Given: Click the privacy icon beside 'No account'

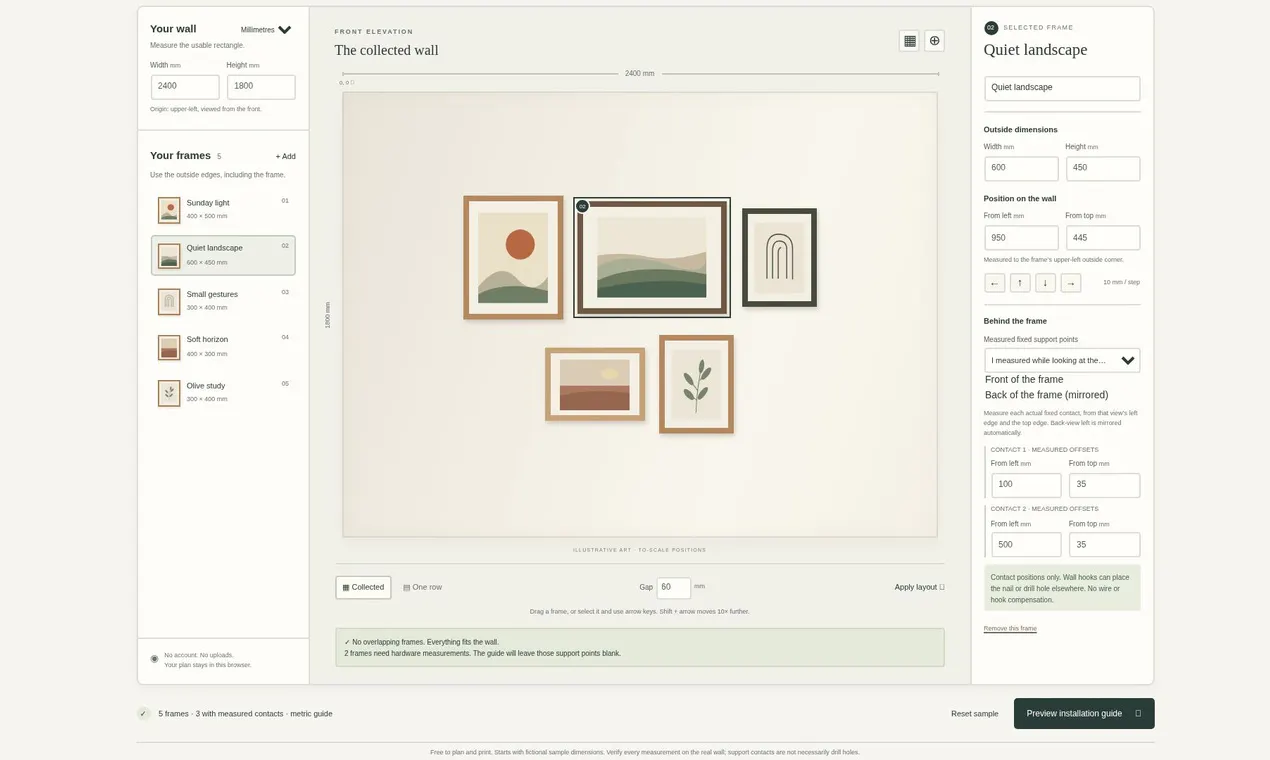Looking at the screenshot, I should click(154, 659).
